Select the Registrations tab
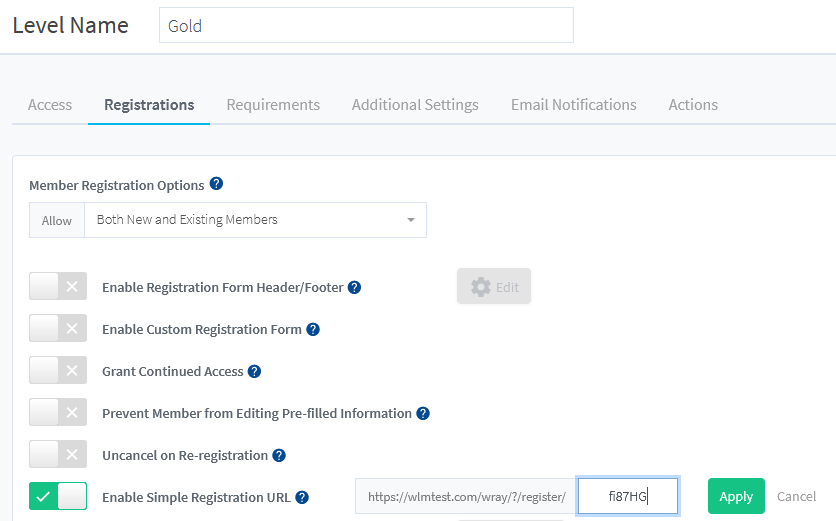836x521 pixels. [x=149, y=105]
